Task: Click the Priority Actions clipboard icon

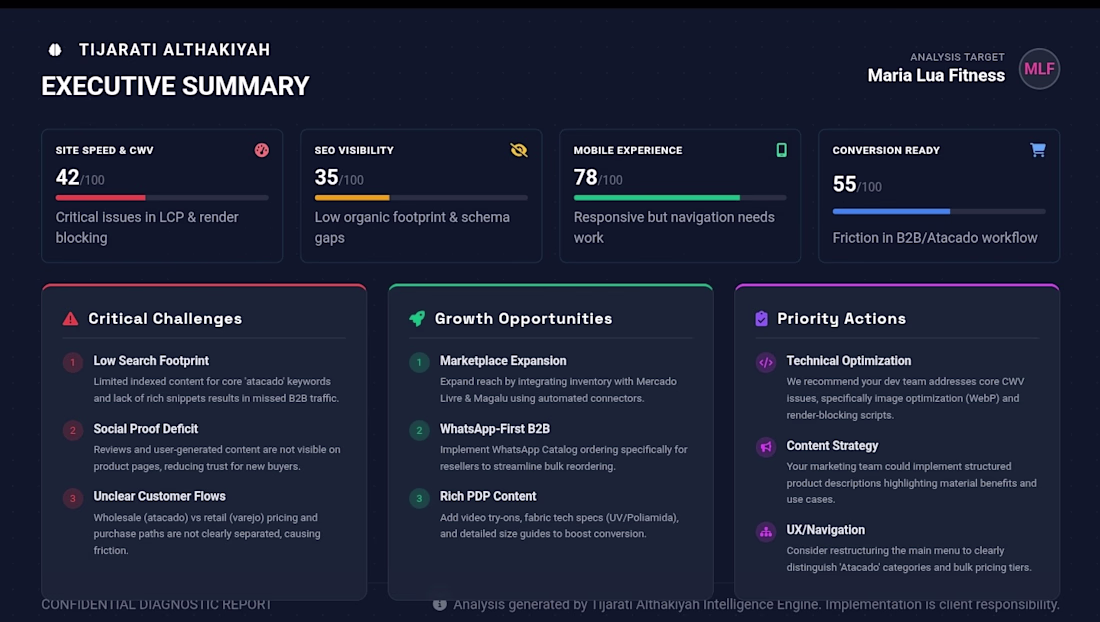Action: pyautogui.click(x=762, y=319)
